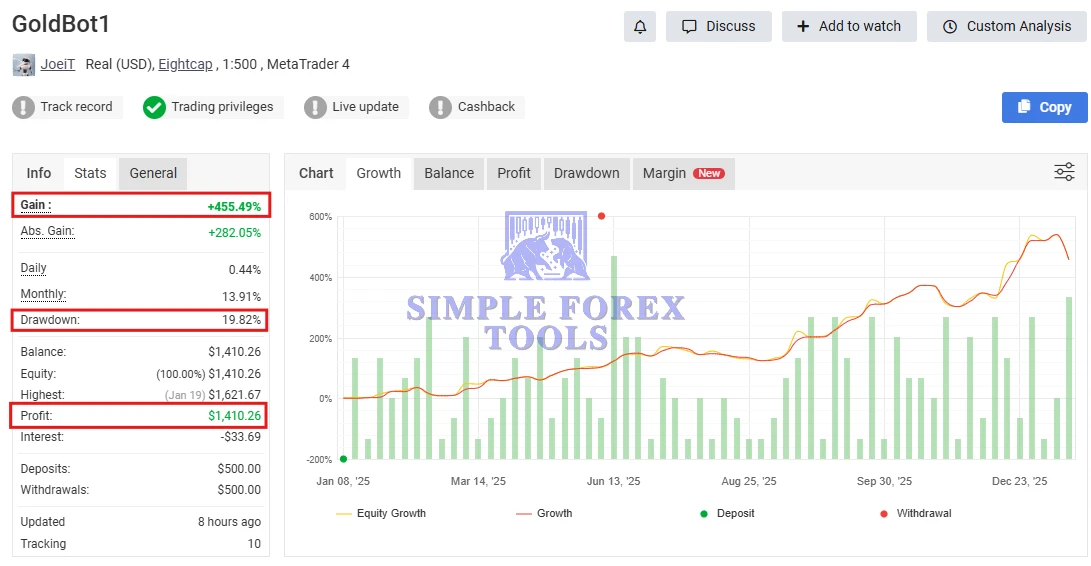Click the Live update status icon
Screen dimensions: 1091x566
tap(315, 107)
